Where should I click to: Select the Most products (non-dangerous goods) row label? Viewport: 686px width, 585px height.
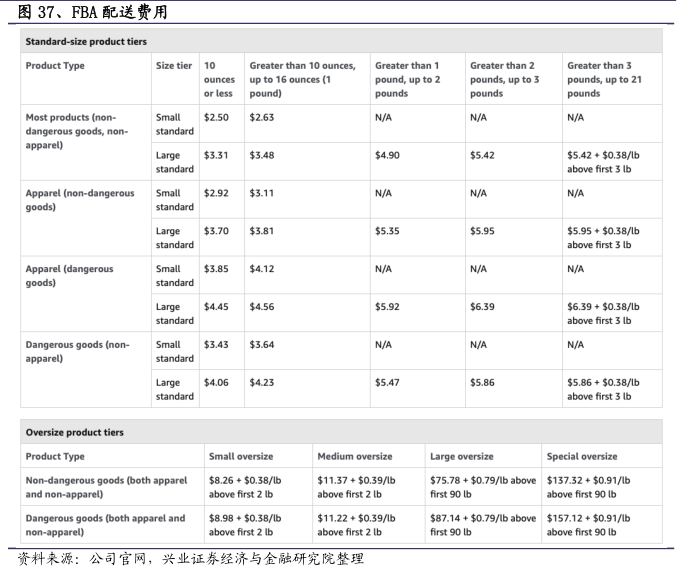77,131
